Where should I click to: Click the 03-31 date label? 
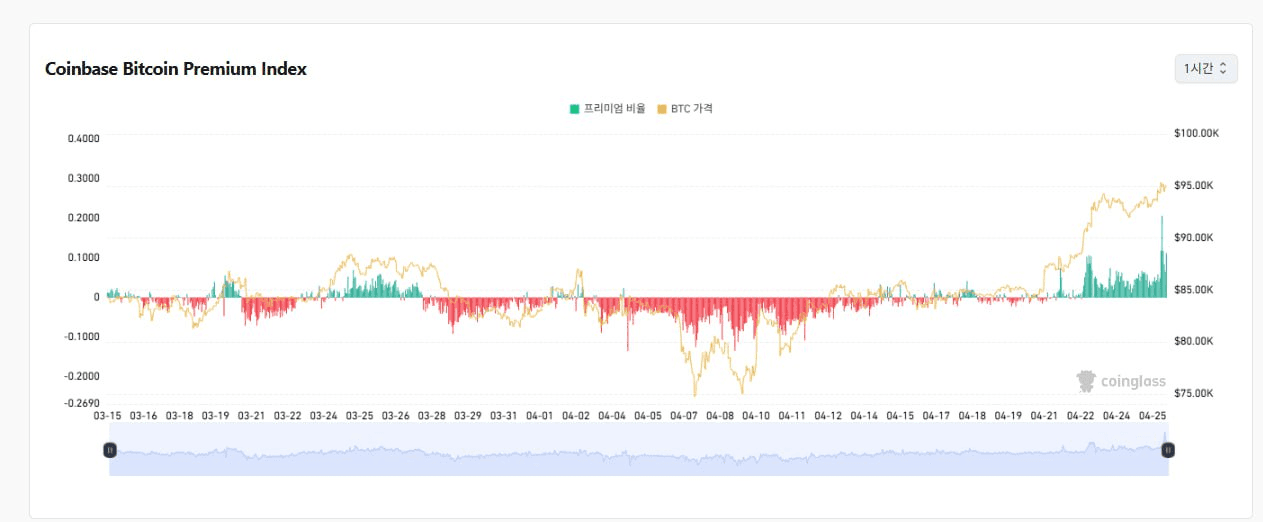504,415
